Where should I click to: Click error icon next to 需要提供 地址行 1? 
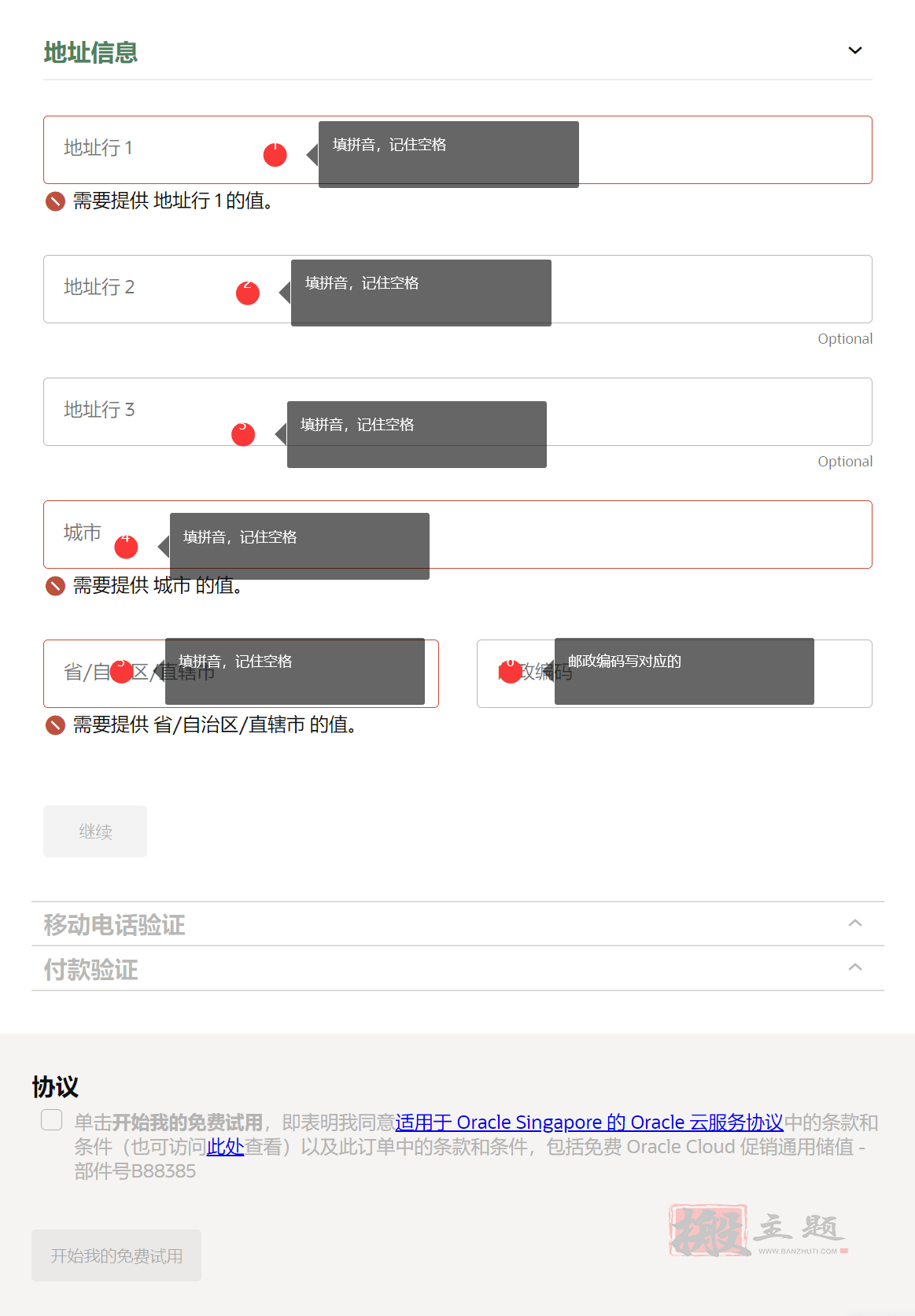(55, 201)
